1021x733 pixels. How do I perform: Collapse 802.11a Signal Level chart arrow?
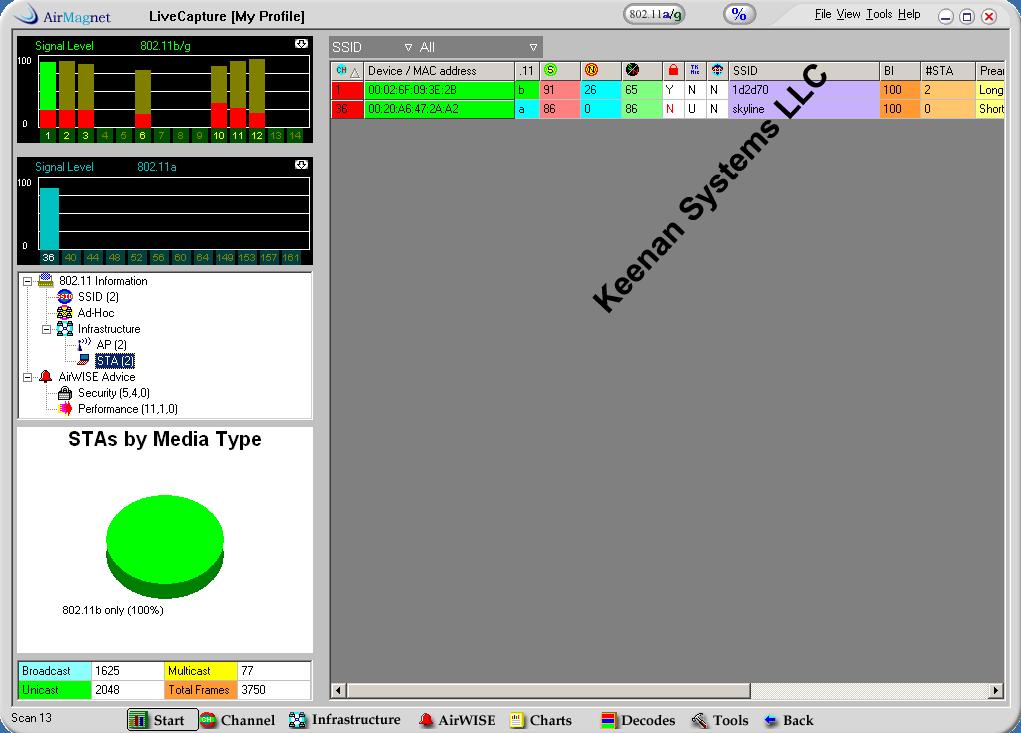[x=301, y=165]
